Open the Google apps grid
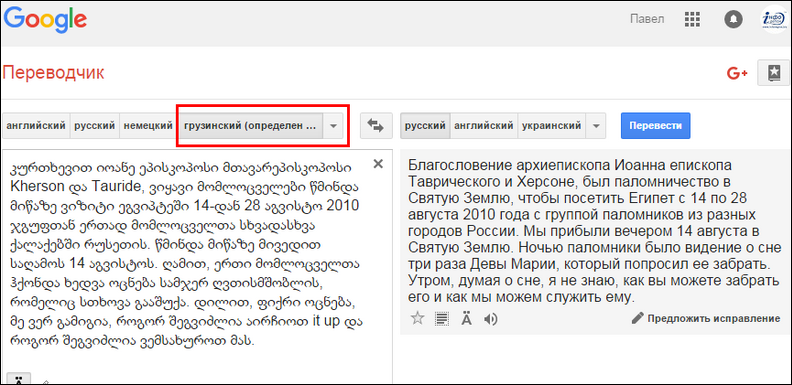 point(692,20)
